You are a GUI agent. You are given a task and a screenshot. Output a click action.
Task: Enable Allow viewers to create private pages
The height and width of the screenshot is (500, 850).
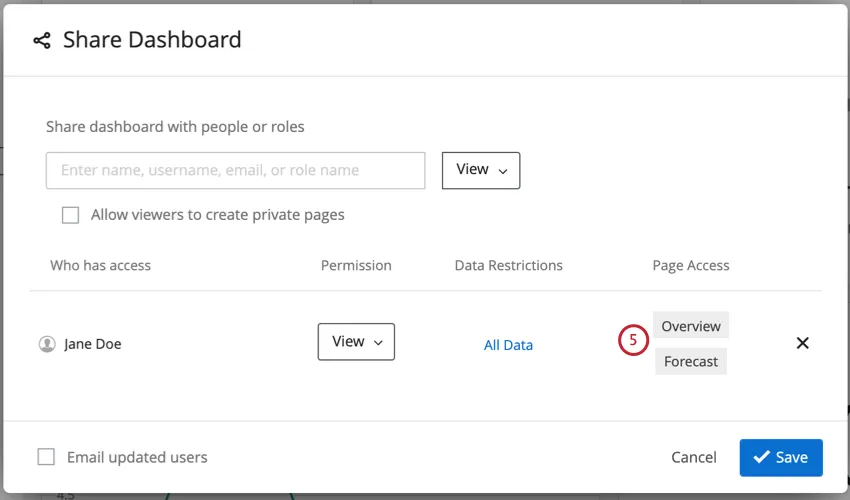tap(70, 215)
